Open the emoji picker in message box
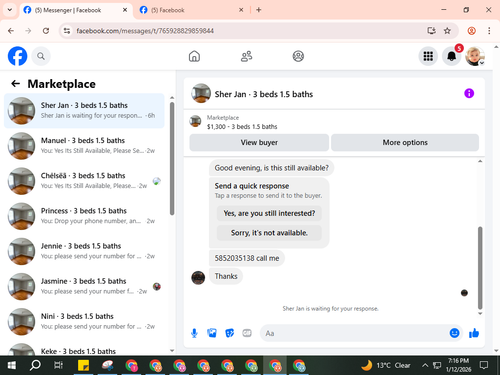This screenshot has height=375, width=500. tap(454, 333)
